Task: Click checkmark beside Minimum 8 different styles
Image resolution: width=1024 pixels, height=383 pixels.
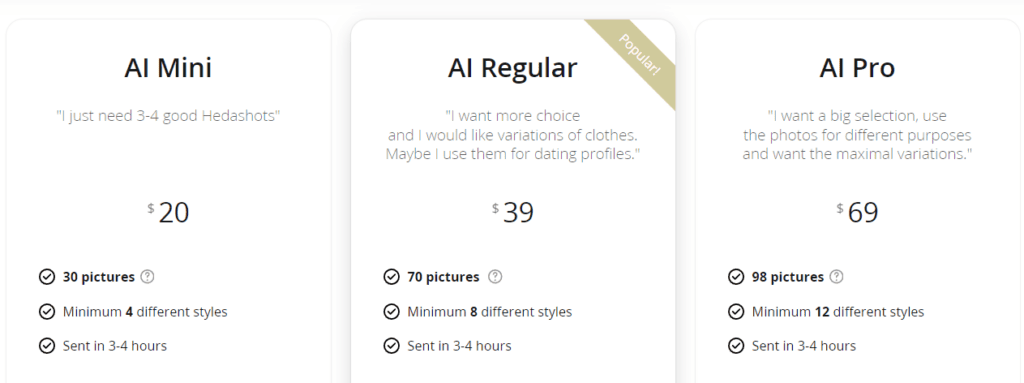Action: (x=391, y=312)
